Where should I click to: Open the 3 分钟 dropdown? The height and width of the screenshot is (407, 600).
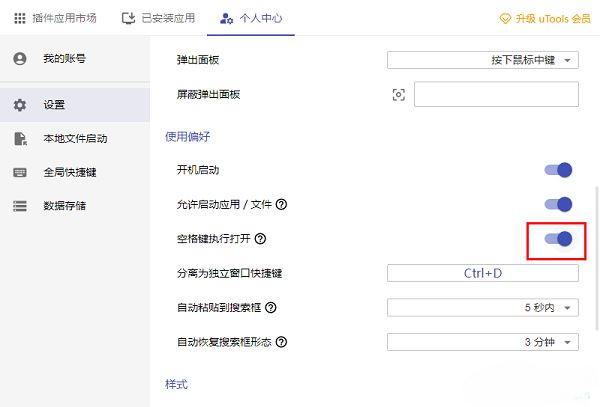pyautogui.click(x=483, y=342)
